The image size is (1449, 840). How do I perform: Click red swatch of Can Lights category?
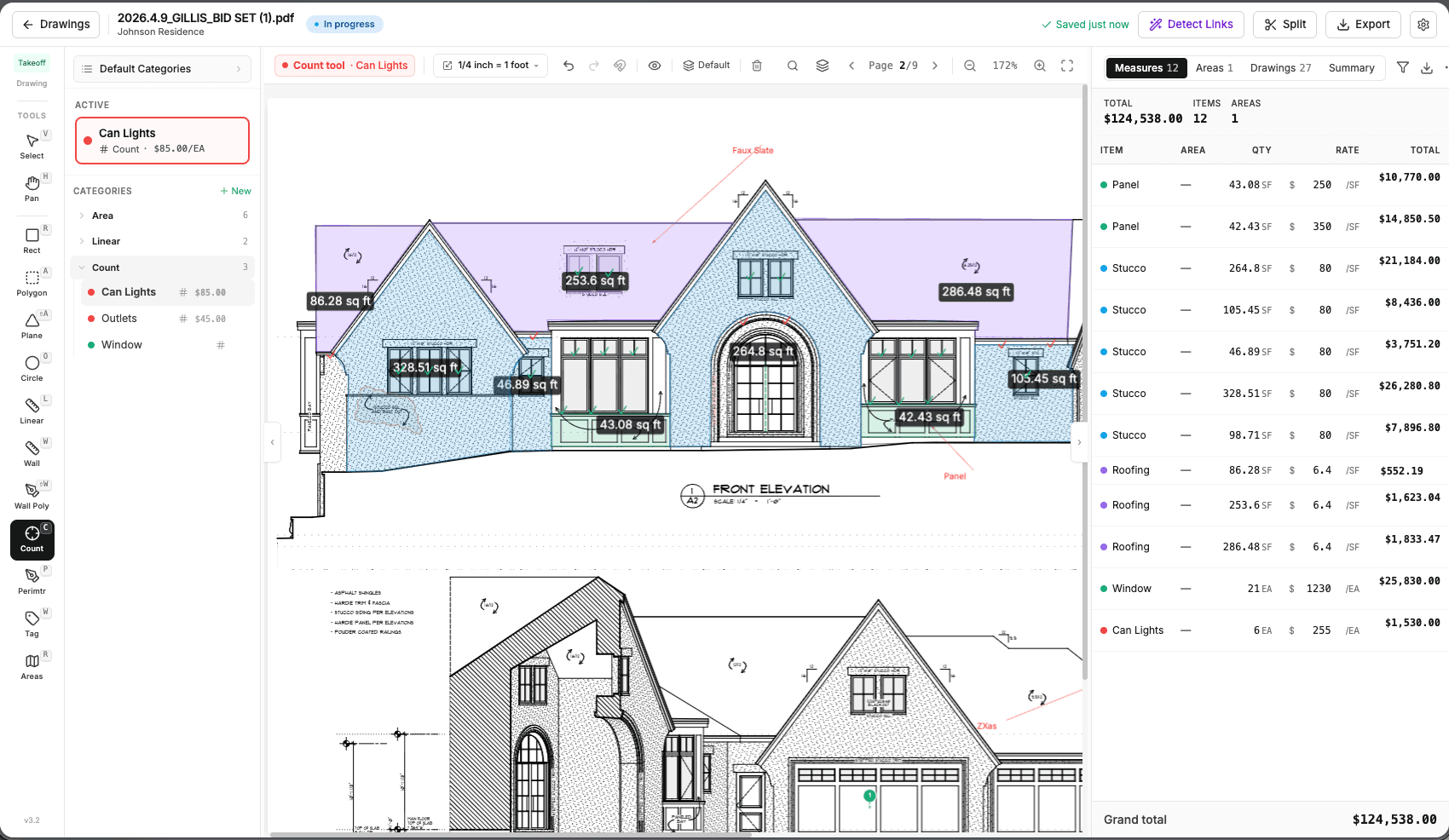pyautogui.click(x=91, y=292)
